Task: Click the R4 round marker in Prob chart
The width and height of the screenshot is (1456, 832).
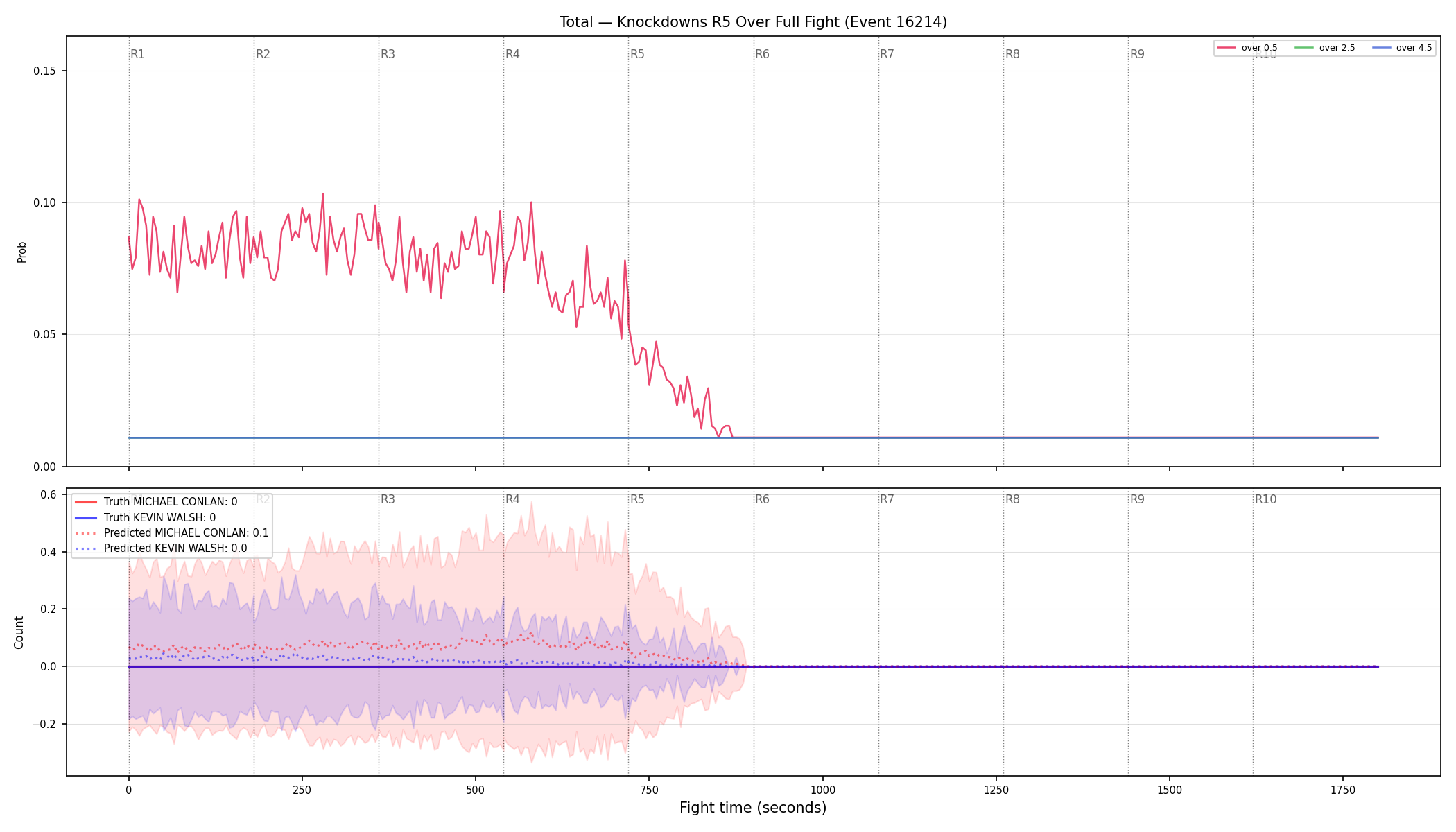Action: click(512, 54)
